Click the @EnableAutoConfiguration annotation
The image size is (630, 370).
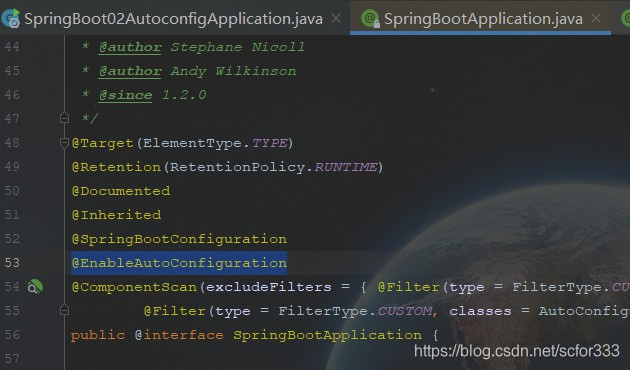pyautogui.click(x=179, y=263)
